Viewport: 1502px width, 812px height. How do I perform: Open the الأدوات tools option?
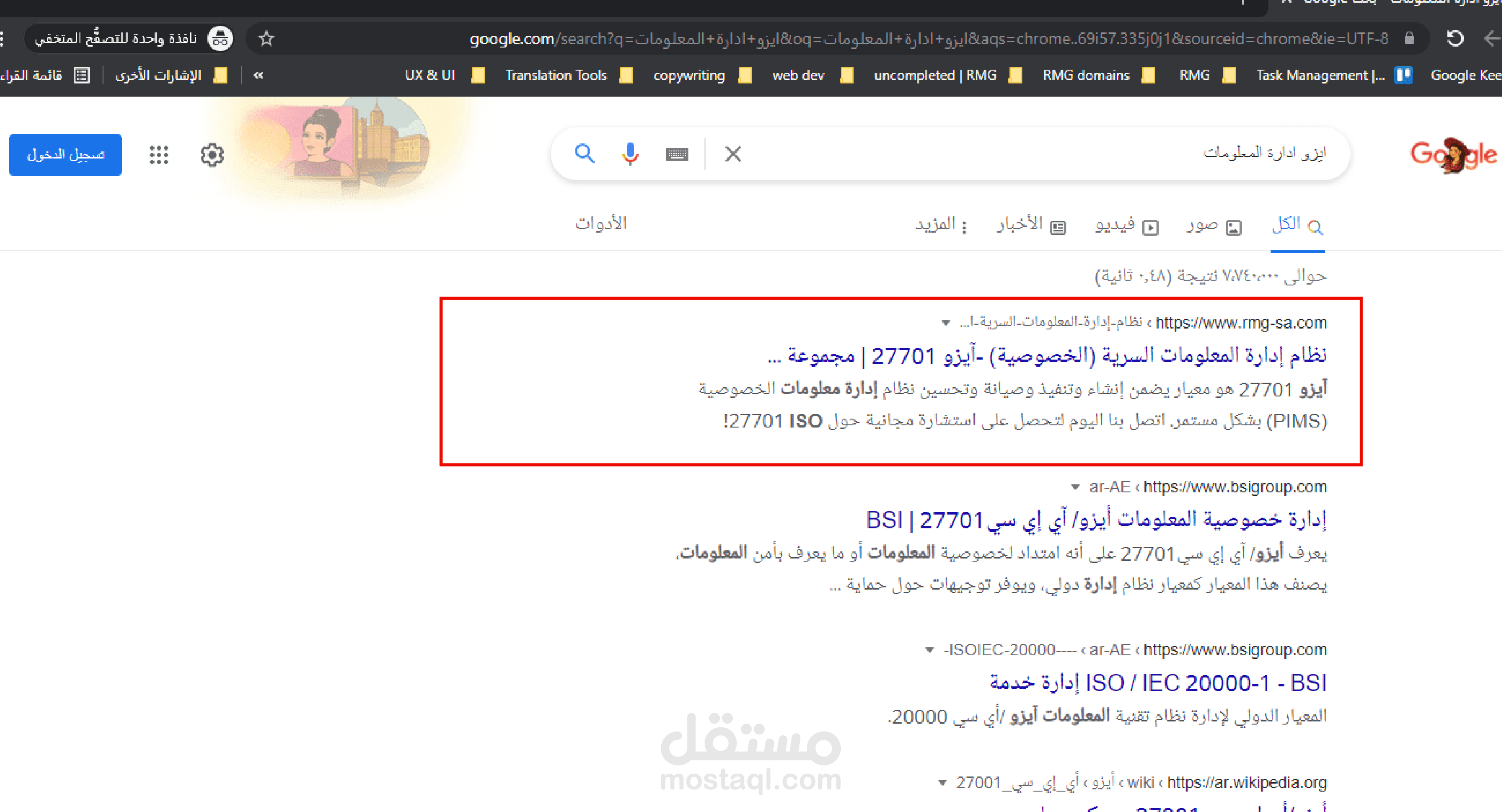[x=601, y=224]
